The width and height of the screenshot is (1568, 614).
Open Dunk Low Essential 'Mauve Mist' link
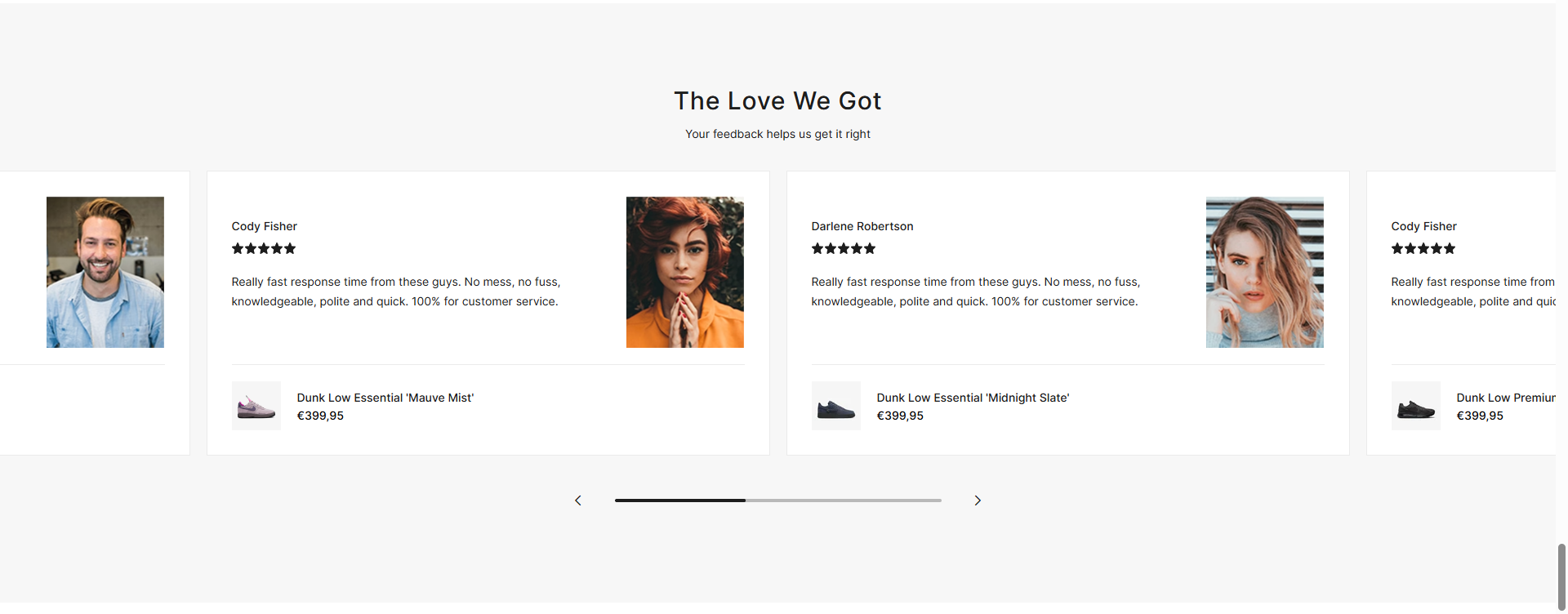click(x=385, y=398)
